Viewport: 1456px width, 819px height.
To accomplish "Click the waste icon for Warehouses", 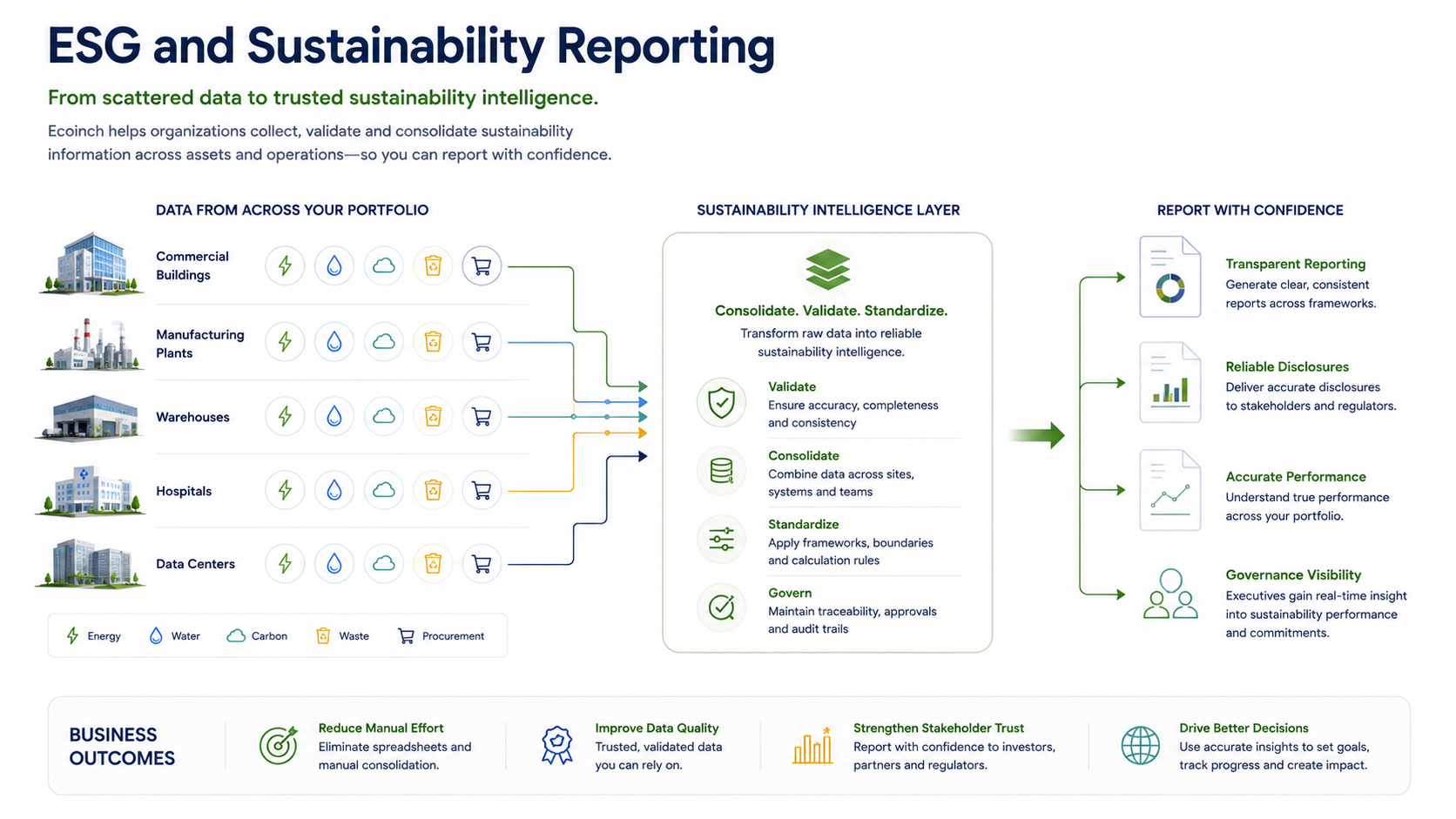I will [x=433, y=417].
